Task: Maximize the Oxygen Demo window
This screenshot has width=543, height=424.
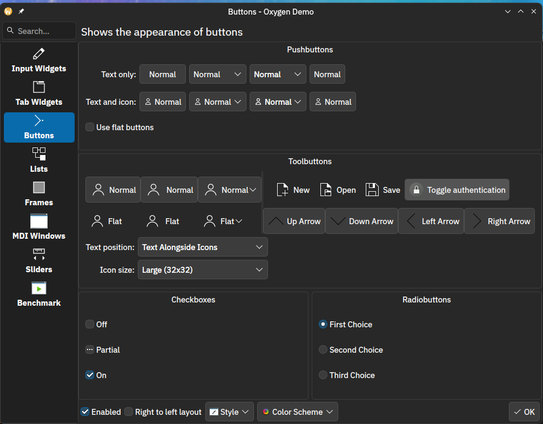Action: (520, 11)
